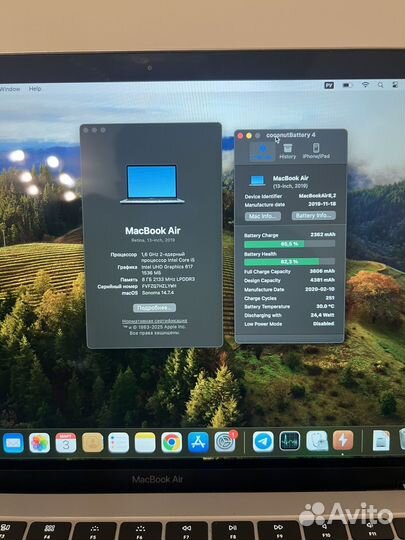Launch Google Chrome from the Dock
This screenshot has width=405, height=540.
pos(172,443)
